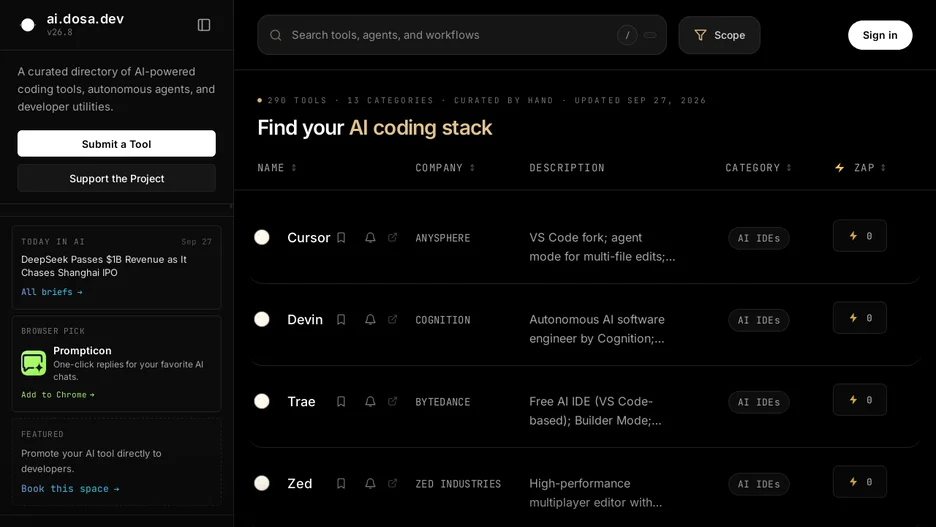
Task: Open the Zed tool name
Action: pos(300,483)
